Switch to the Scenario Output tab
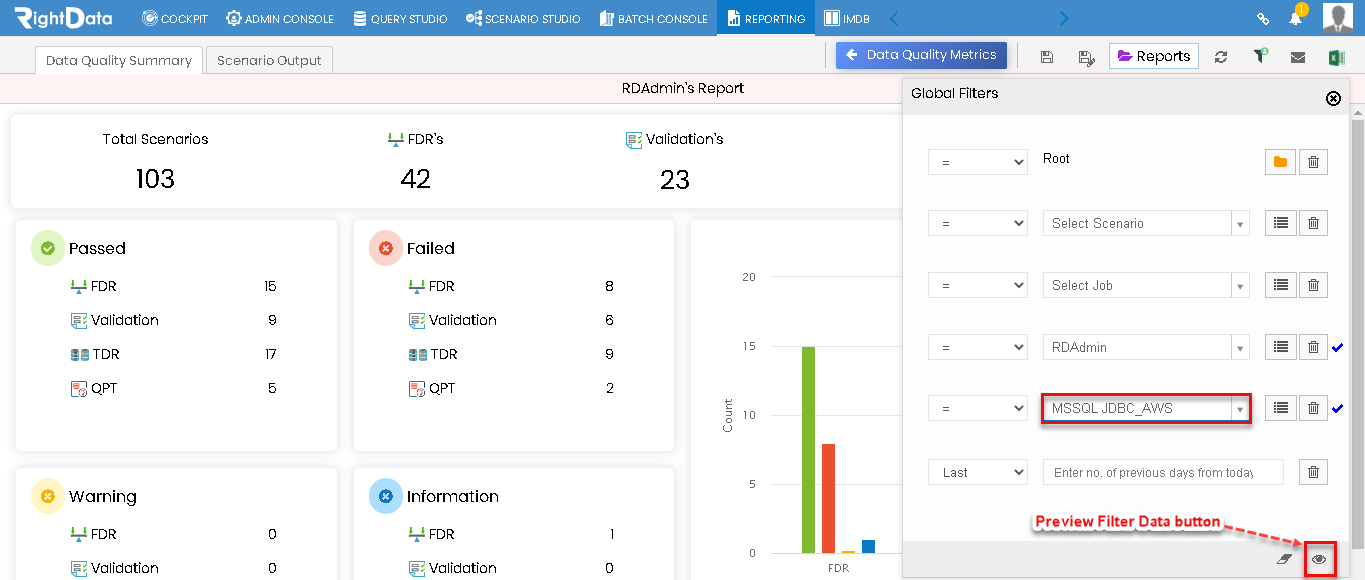This screenshot has height=580, width=1365. 269,60
